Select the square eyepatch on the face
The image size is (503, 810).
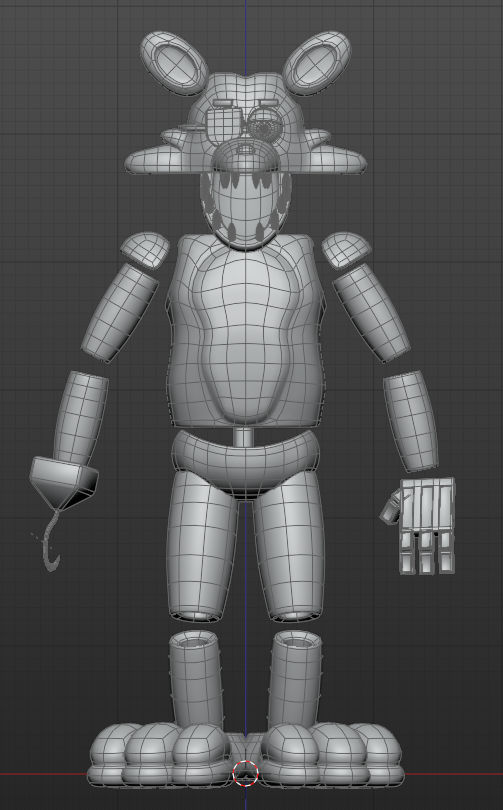click(x=223, y=125)
